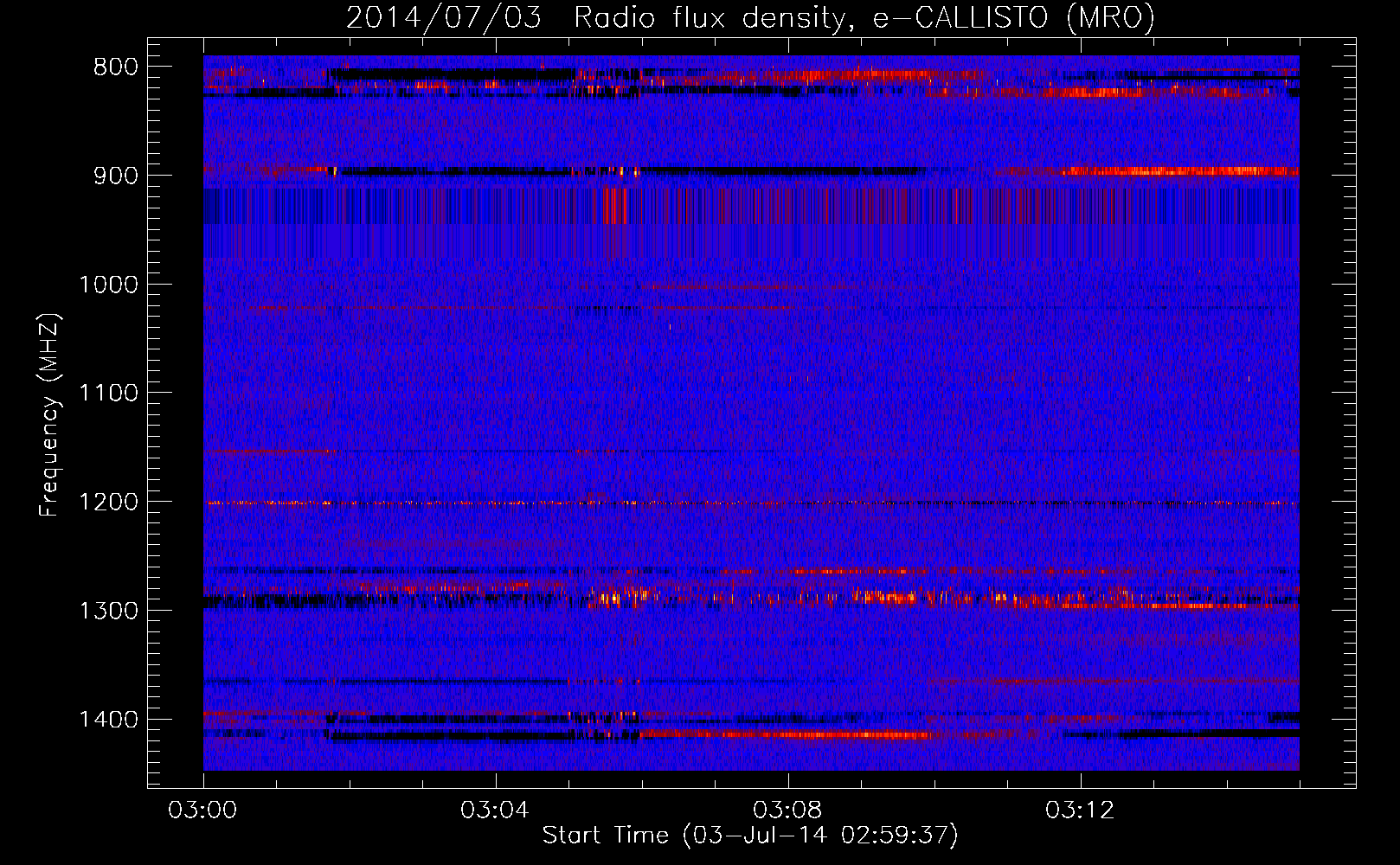Select the 1400 frequency axis label
This screenshot has width=1400, height=865.
(x=108, y=720)
